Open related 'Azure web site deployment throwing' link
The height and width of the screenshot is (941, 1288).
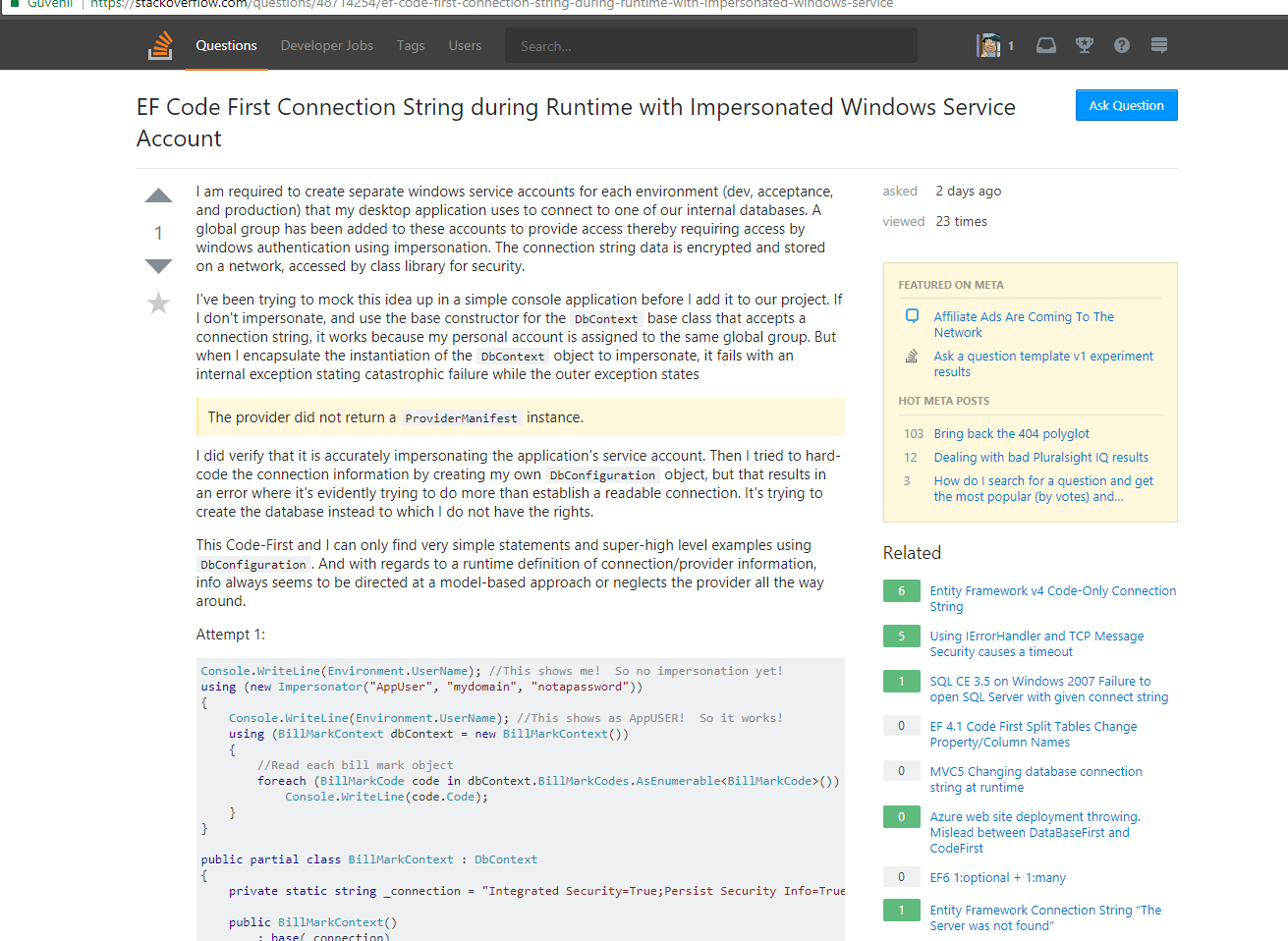[x=1035, y=832]
